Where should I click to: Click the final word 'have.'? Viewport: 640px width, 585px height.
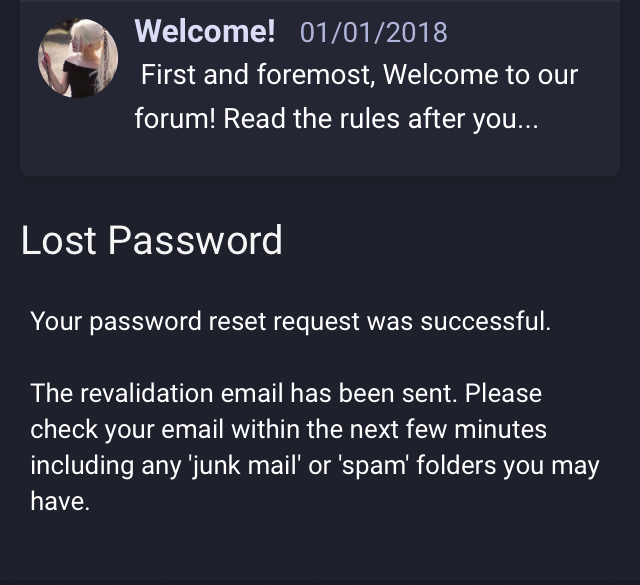click(60, 501)
